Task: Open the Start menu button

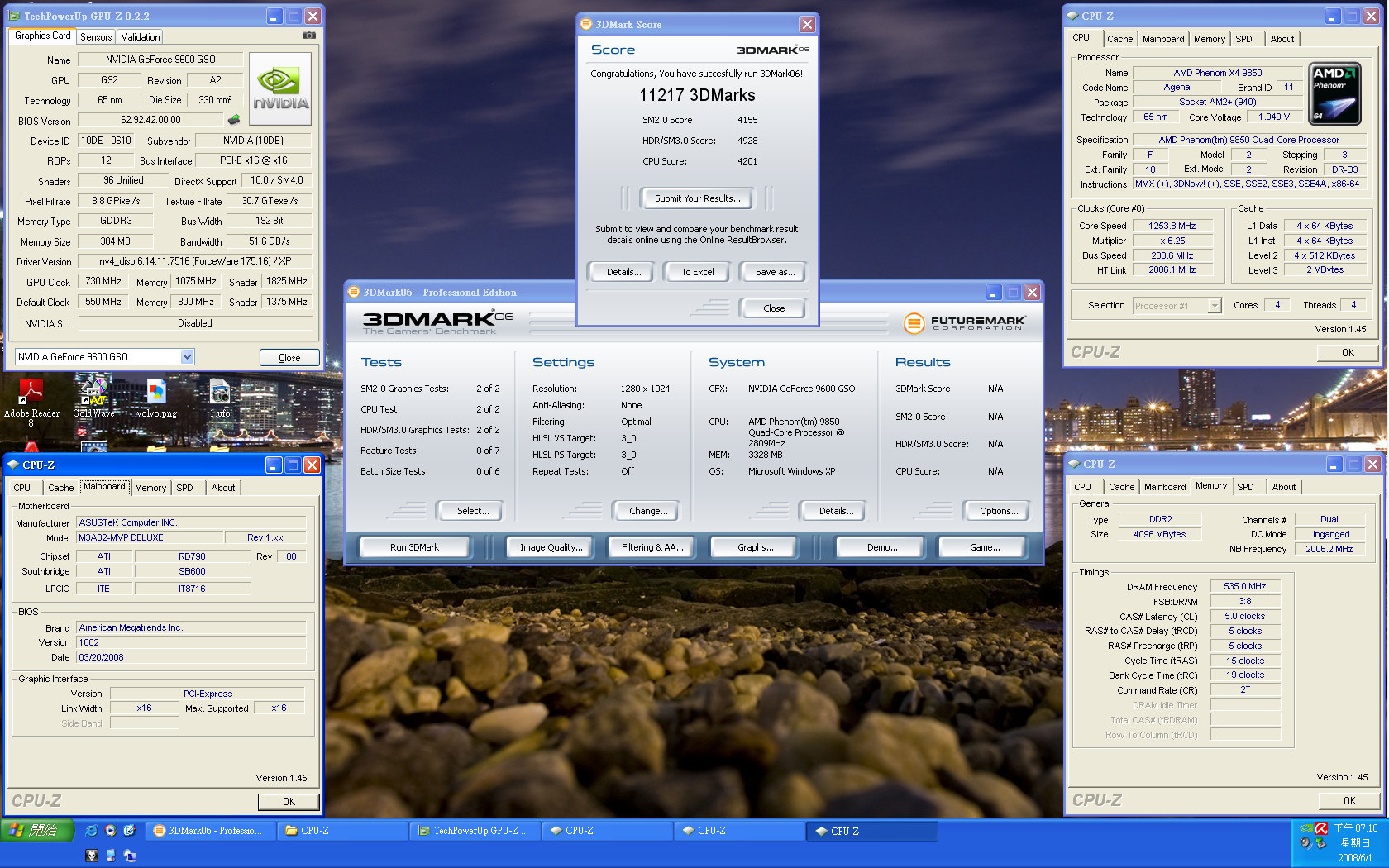Action: pyautogui.click(x=37, y=831)
